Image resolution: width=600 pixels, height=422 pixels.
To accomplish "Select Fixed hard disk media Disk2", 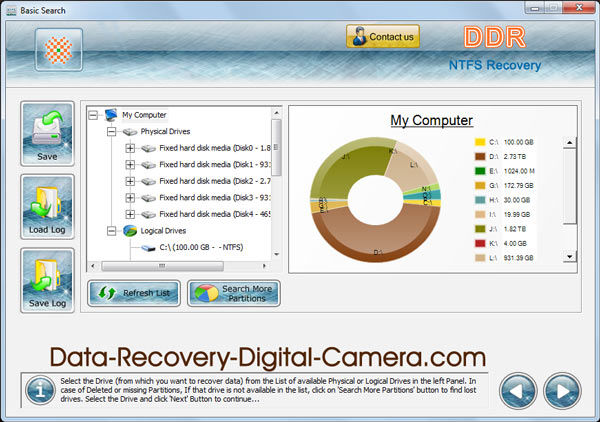I will (x=215, y=181).
